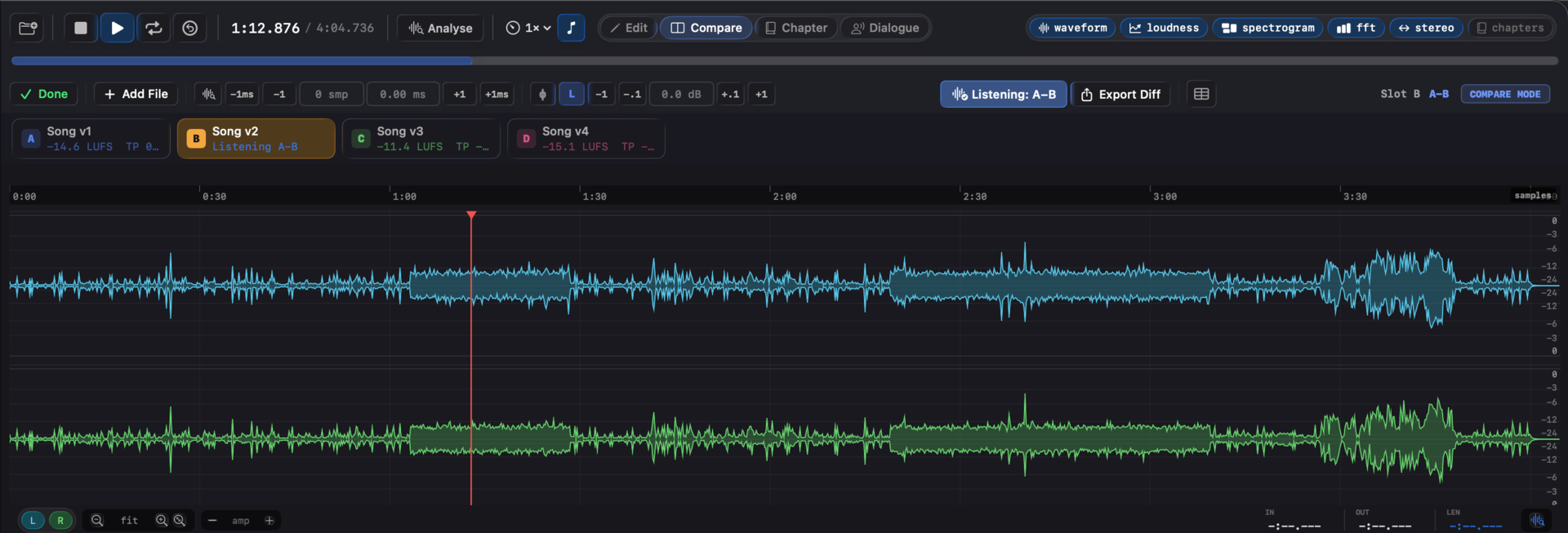1568x533 pixels.
Task: Decrease amplitude with minus icon
Action: (212, 520)
